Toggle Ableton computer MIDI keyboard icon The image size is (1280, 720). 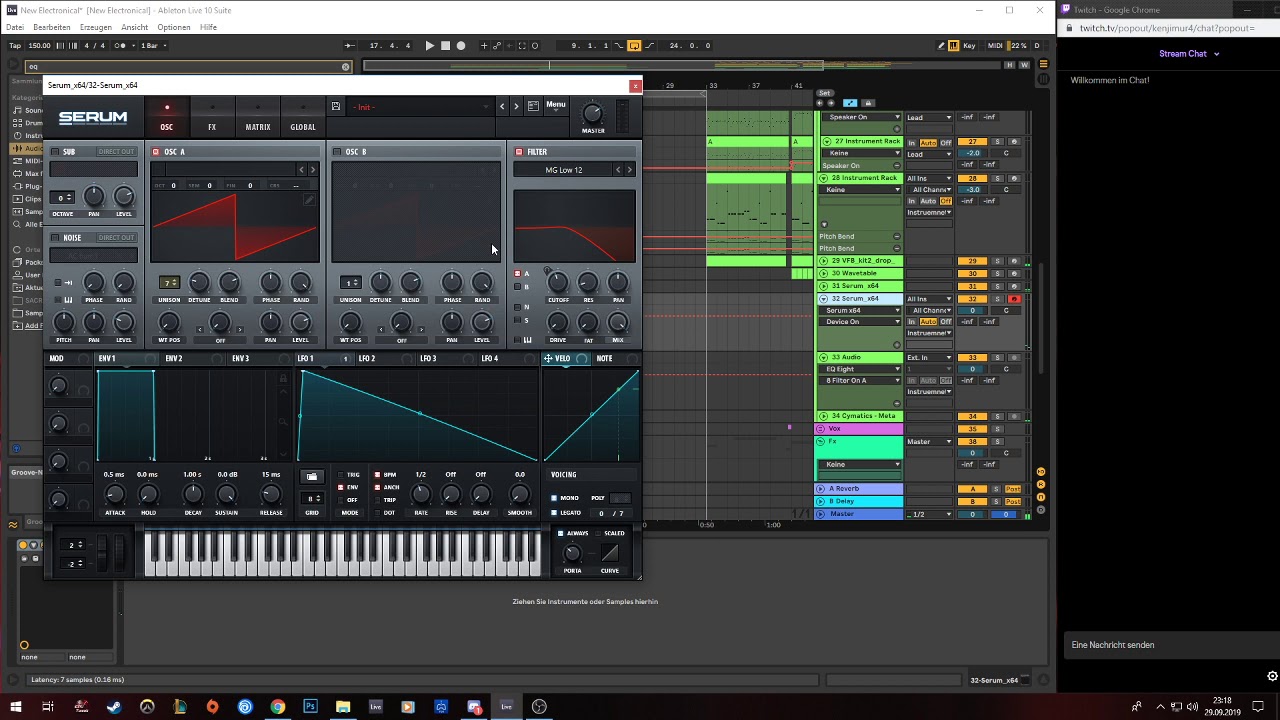pyautogui.click(x=954, y=45)
